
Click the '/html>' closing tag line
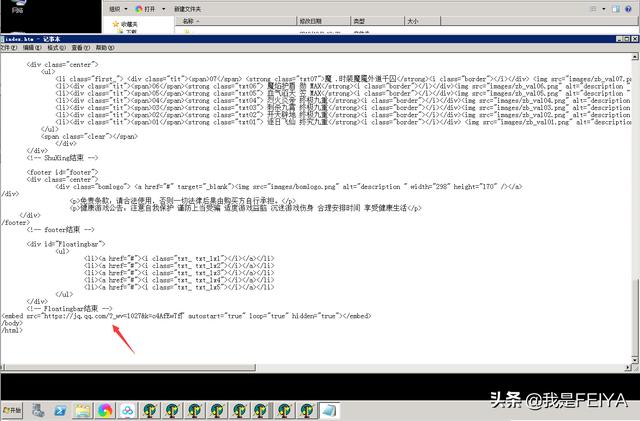[12, 330]
